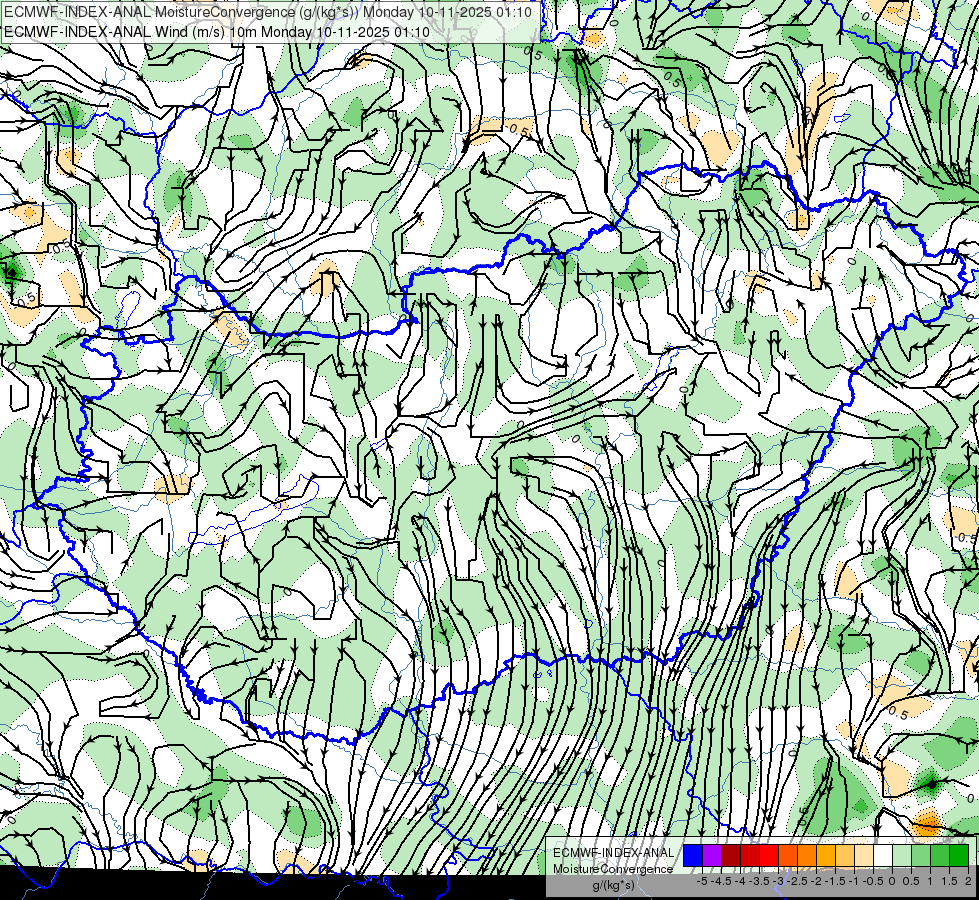
Task: Click the white legend swatch -0.5 to 0
Action: click(883, 856)
